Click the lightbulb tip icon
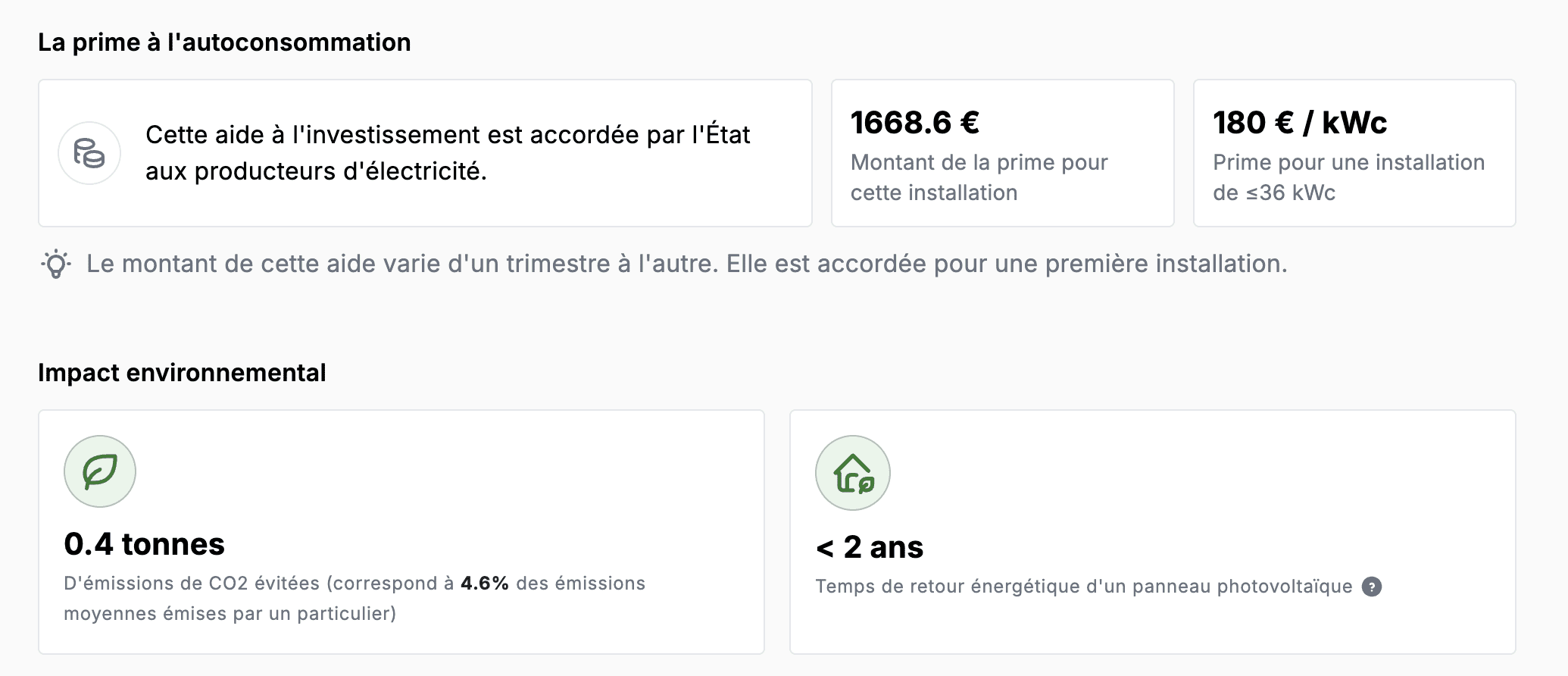 pos(56,264)
